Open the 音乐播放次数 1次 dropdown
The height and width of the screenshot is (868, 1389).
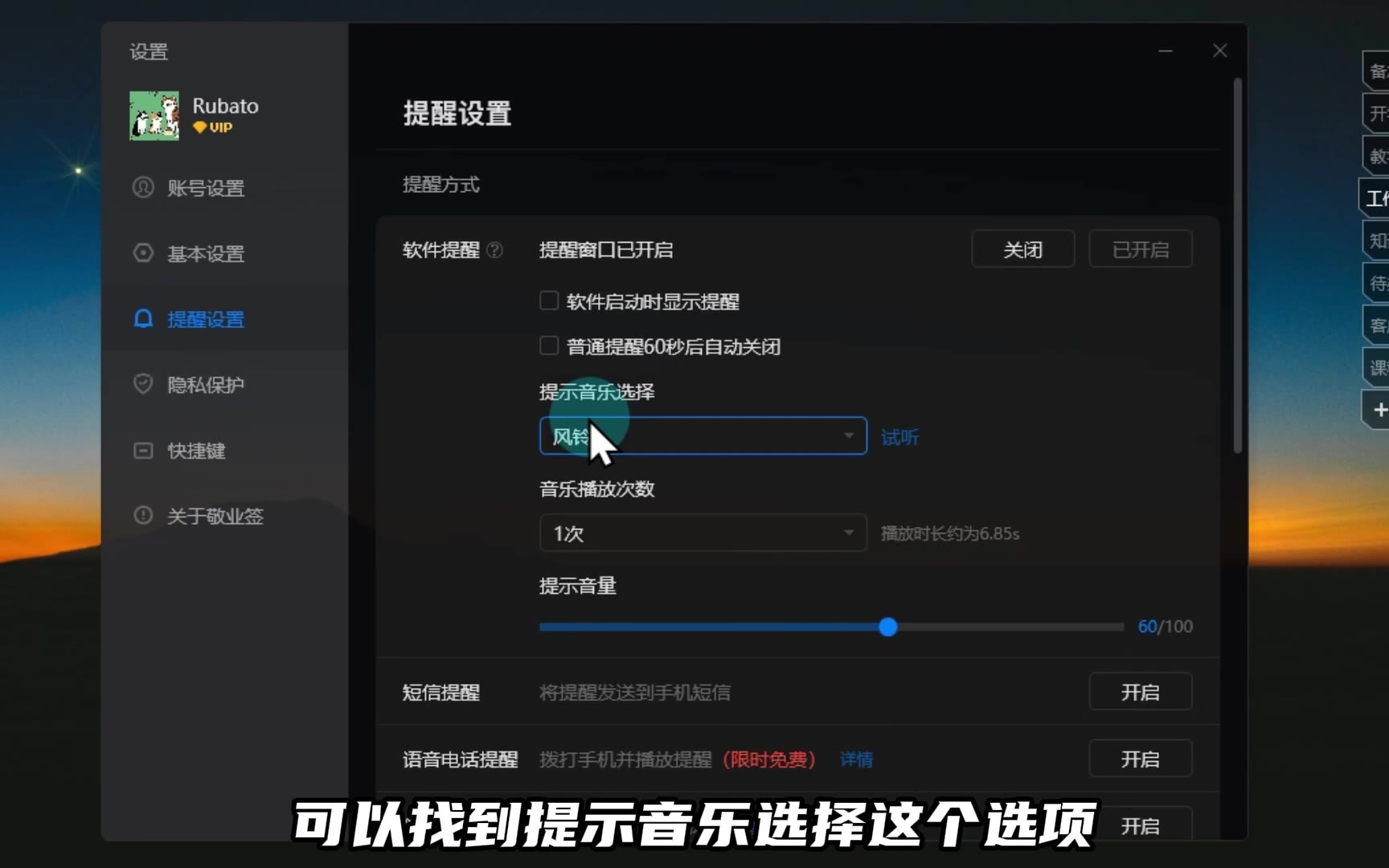pyautogui.click(x=703, y=533)
